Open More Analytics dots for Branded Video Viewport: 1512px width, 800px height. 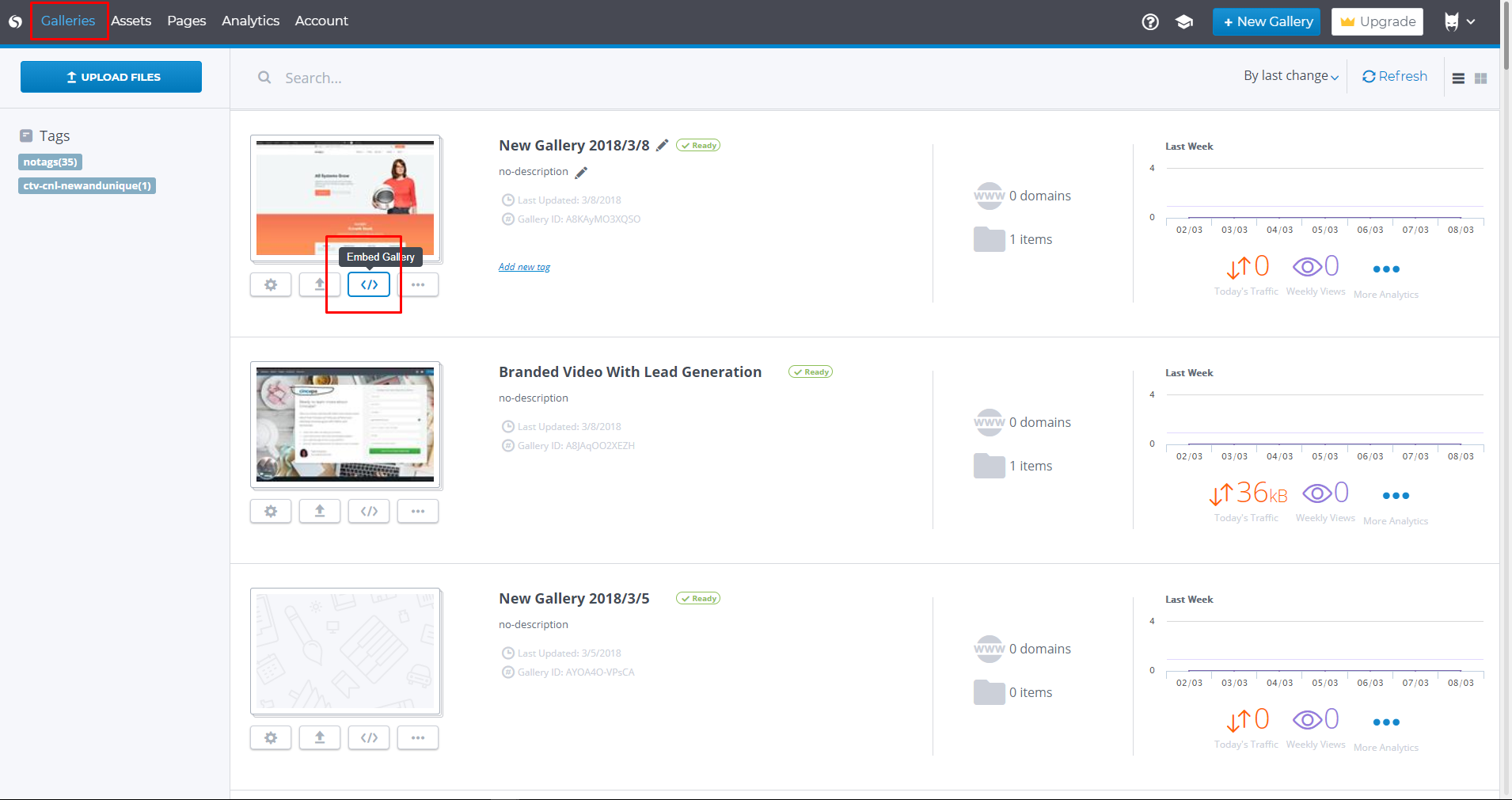coord(1395,496)
